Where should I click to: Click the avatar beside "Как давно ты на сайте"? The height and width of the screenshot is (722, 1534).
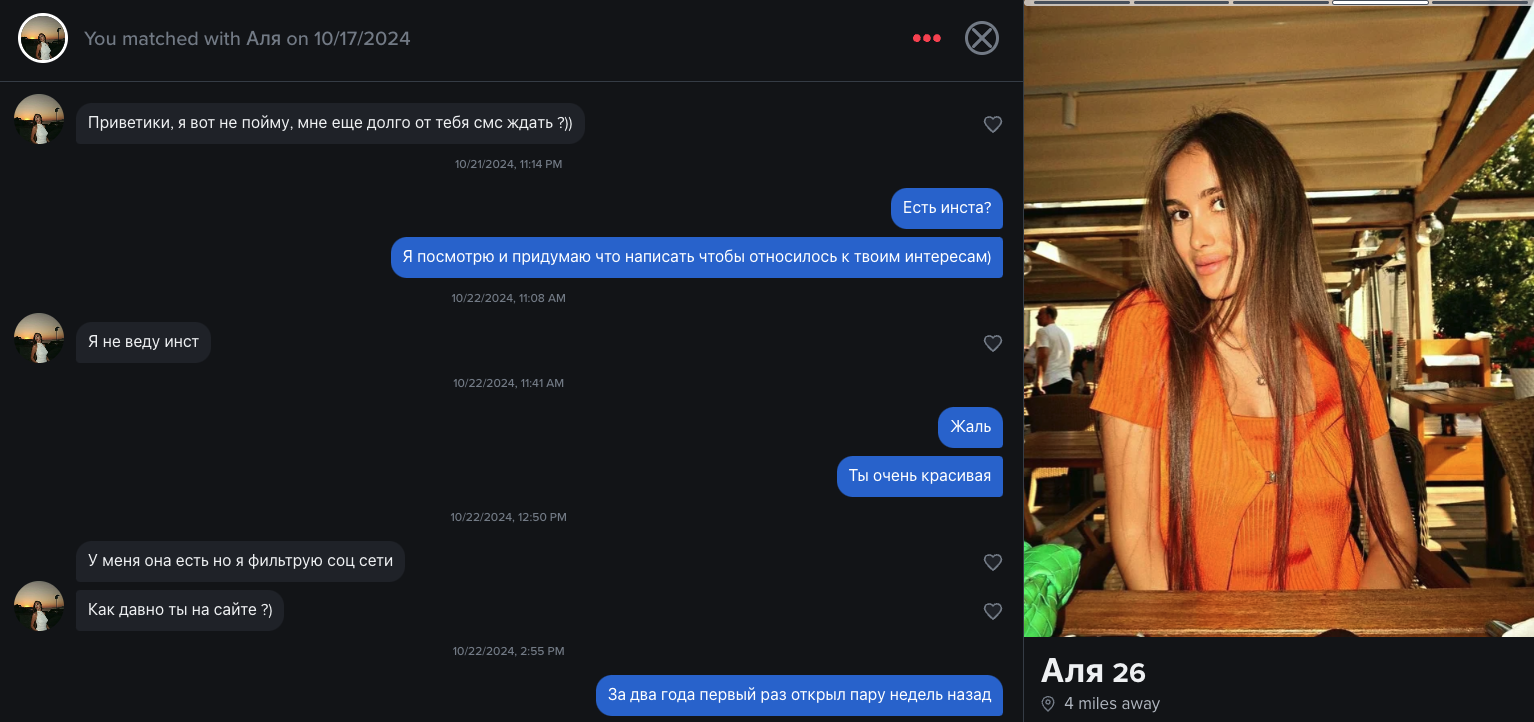tap(39, 606)
